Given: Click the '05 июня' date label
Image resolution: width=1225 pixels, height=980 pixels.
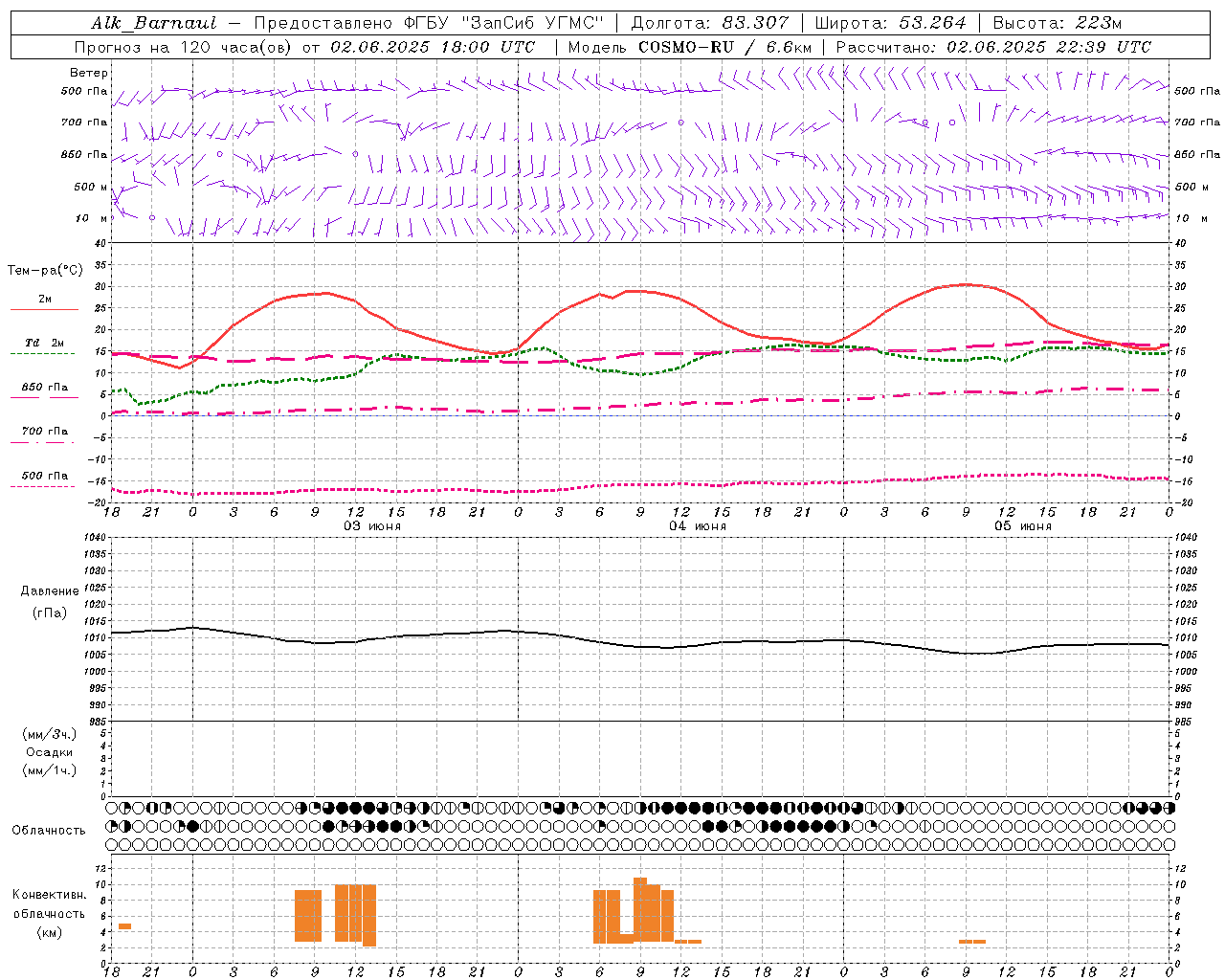Looking at the screenshot, I should pos(1023,526).
